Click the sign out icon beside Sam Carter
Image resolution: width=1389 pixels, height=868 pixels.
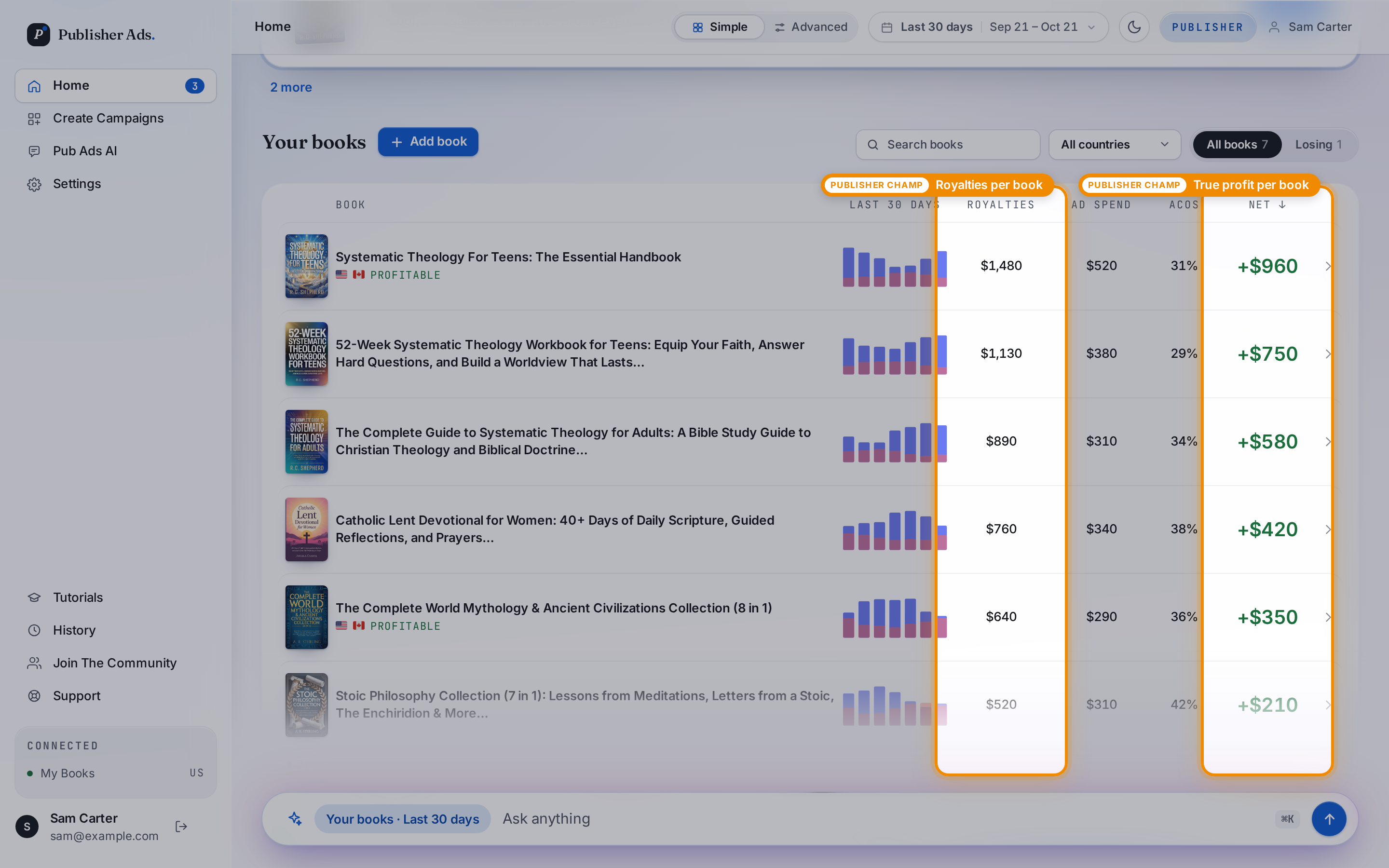click(181, 826)
